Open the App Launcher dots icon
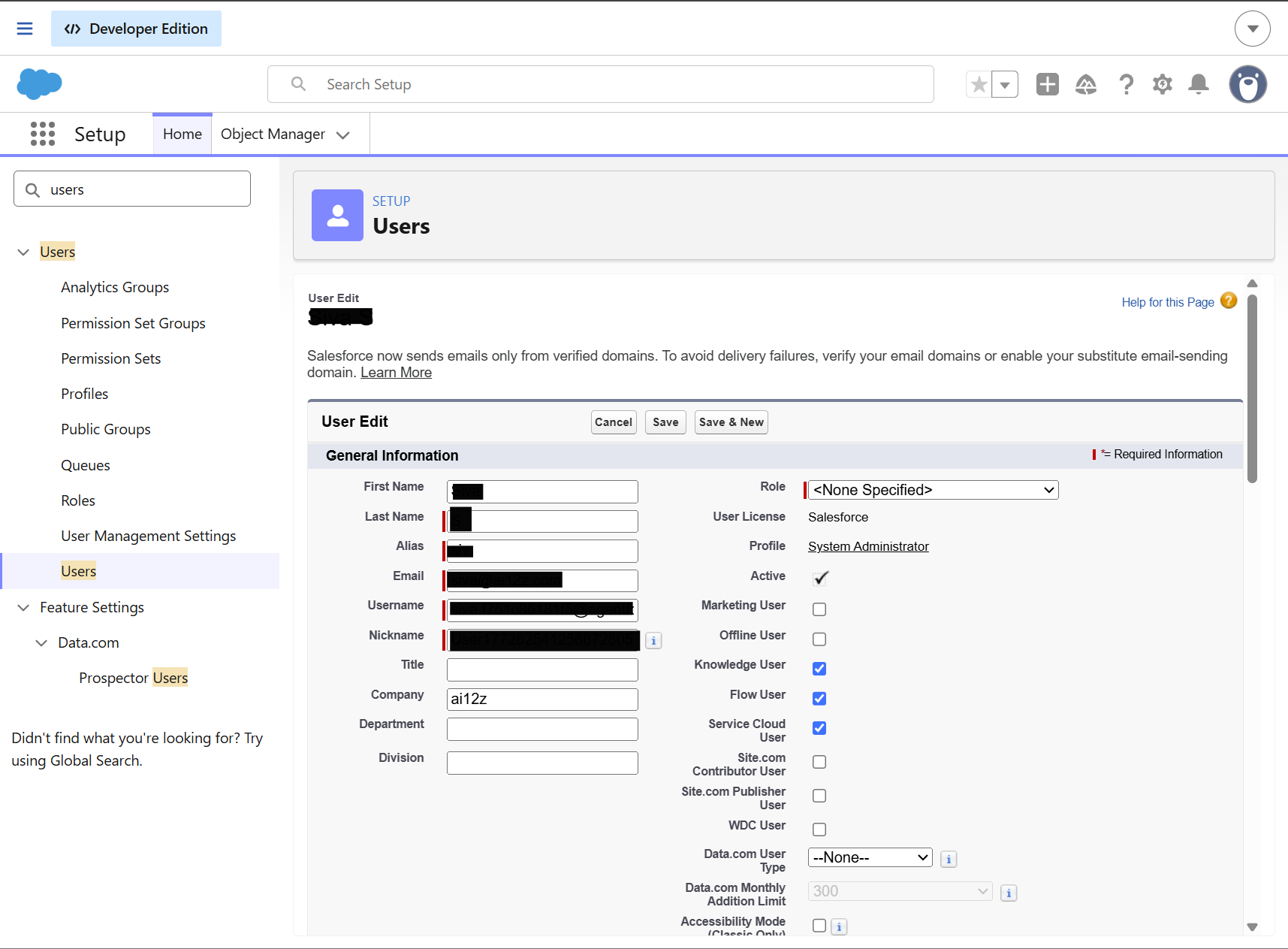The image size is (1288, 949). click(43, 134)
